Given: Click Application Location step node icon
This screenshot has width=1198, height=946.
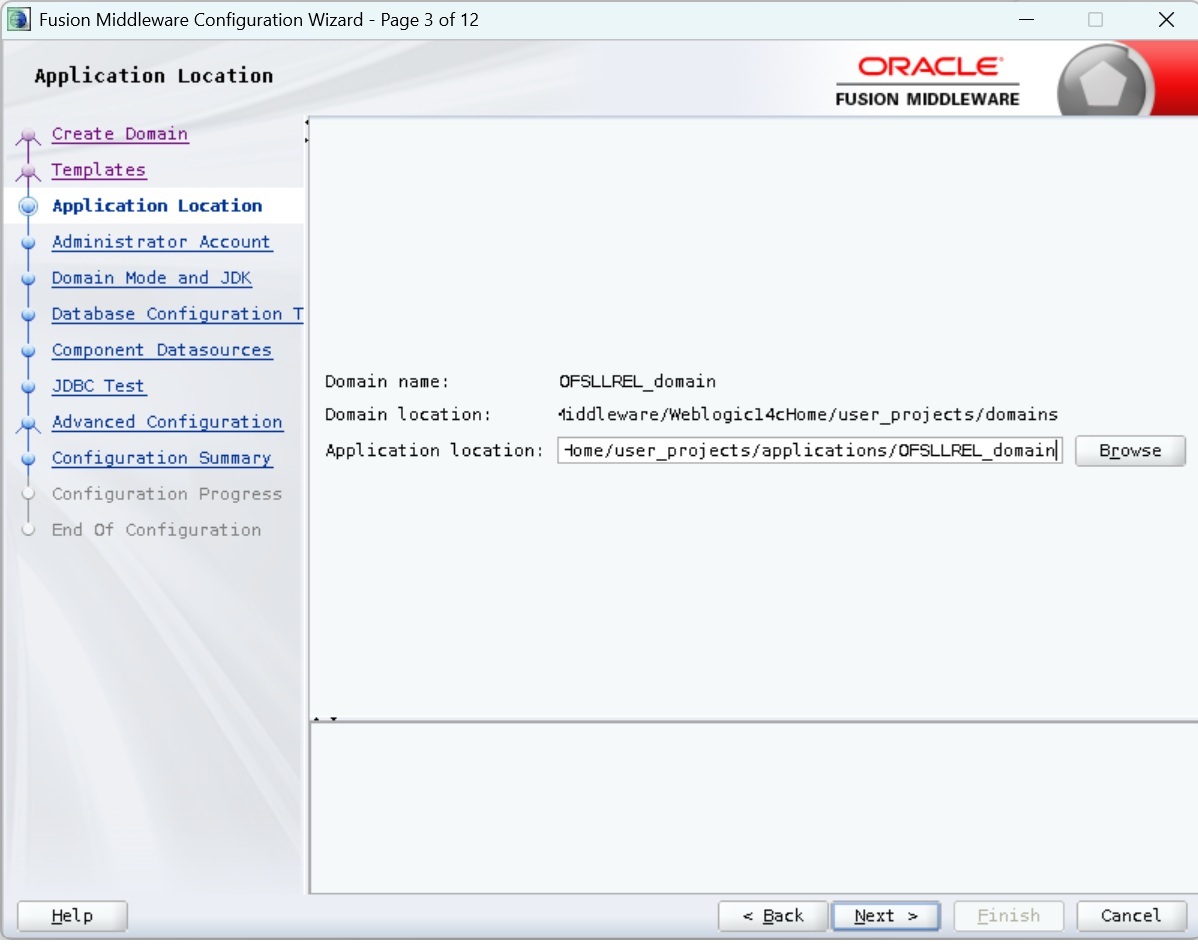Looking at the screenshot, I should point(28,206).
